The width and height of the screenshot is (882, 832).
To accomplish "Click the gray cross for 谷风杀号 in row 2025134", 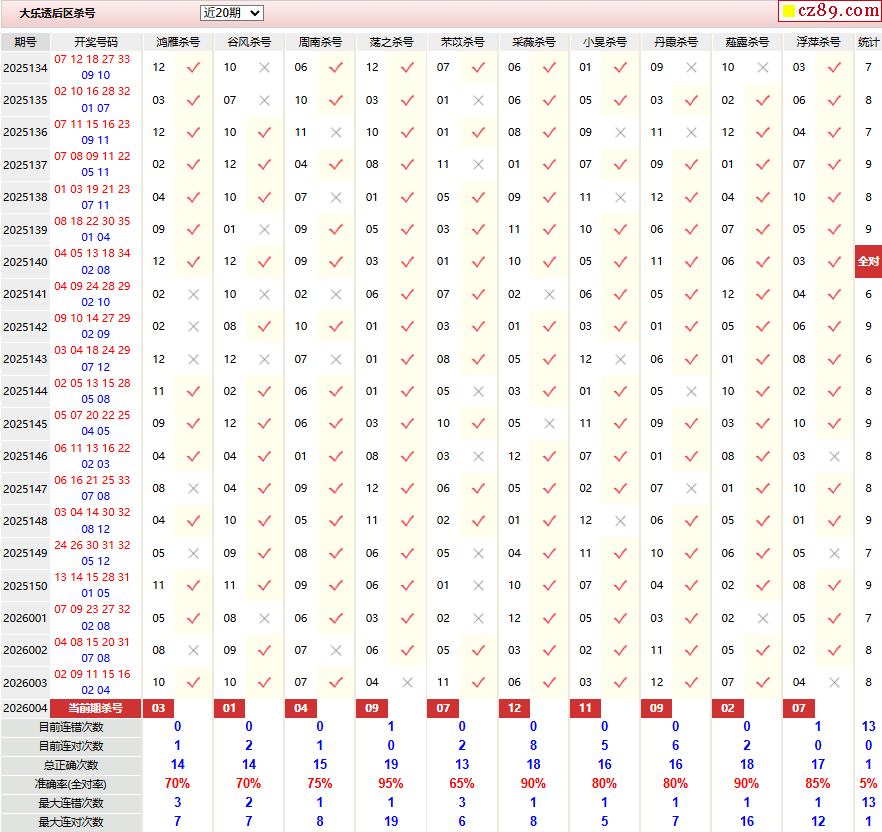I will [x=264, y=67].
